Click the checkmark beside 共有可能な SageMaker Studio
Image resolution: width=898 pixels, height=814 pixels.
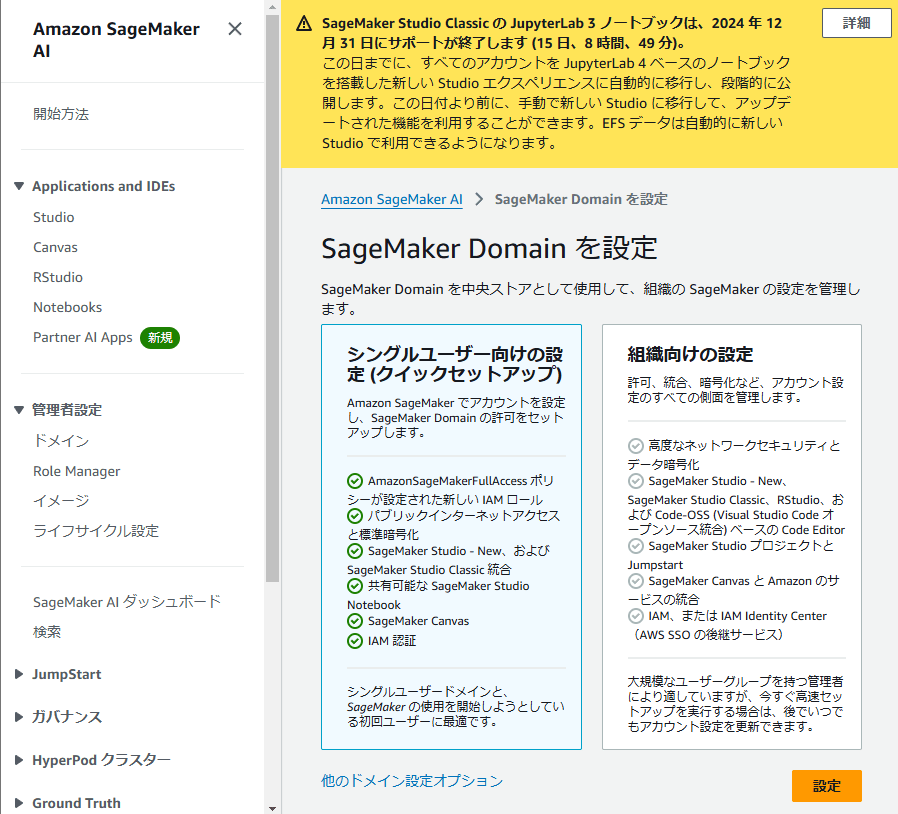pyautogui.click(x=355, y=586)
